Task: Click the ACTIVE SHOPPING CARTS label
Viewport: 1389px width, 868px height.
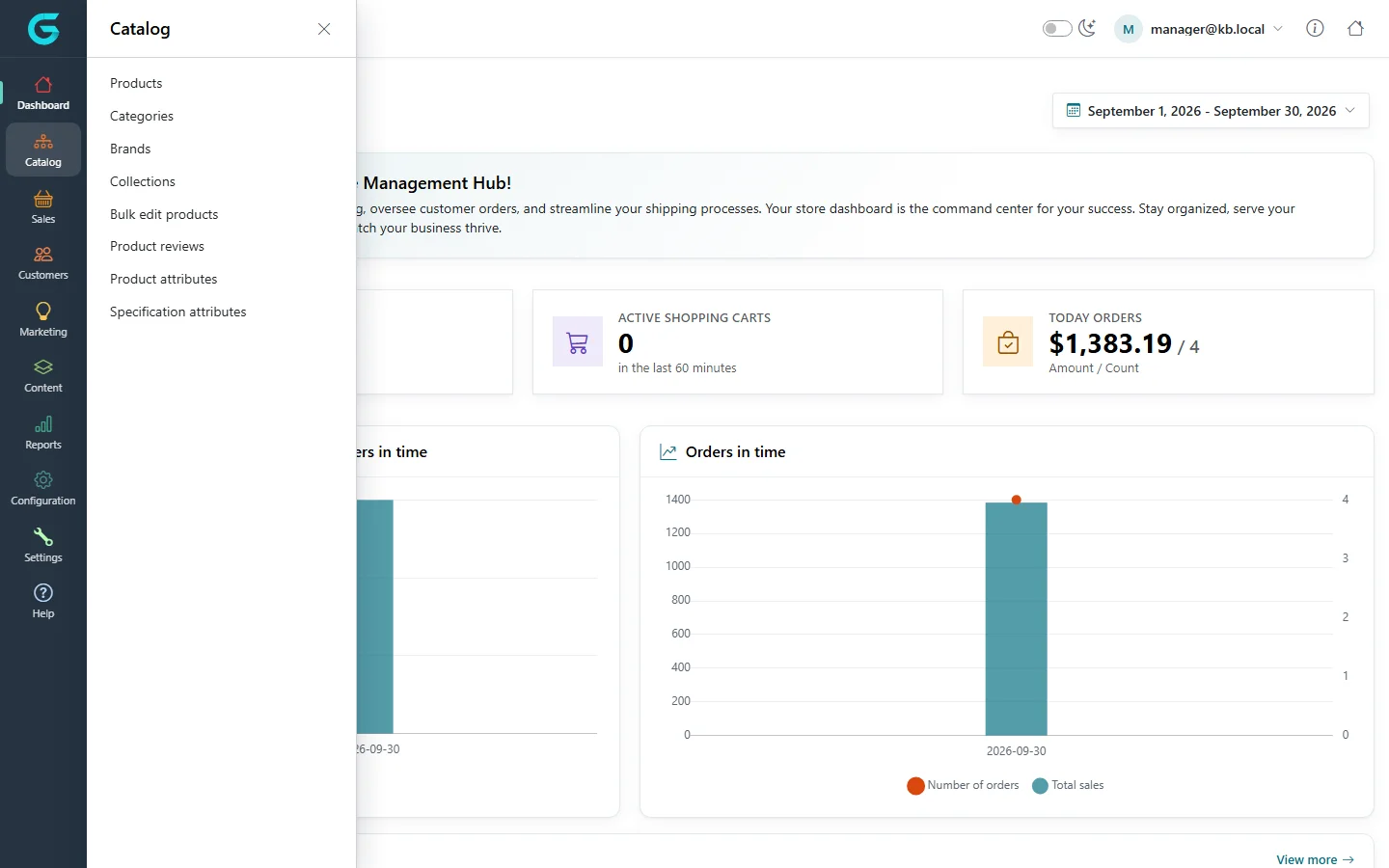Action: 694,317
